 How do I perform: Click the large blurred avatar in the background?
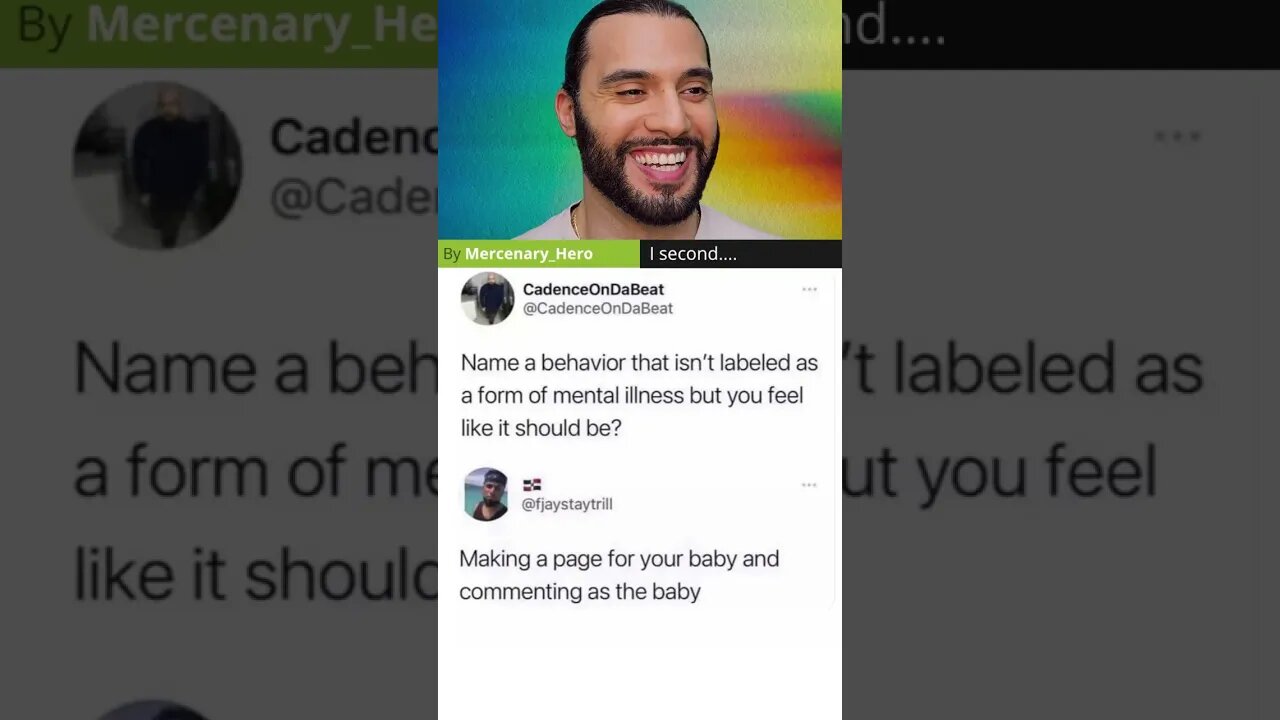[157, 165]
